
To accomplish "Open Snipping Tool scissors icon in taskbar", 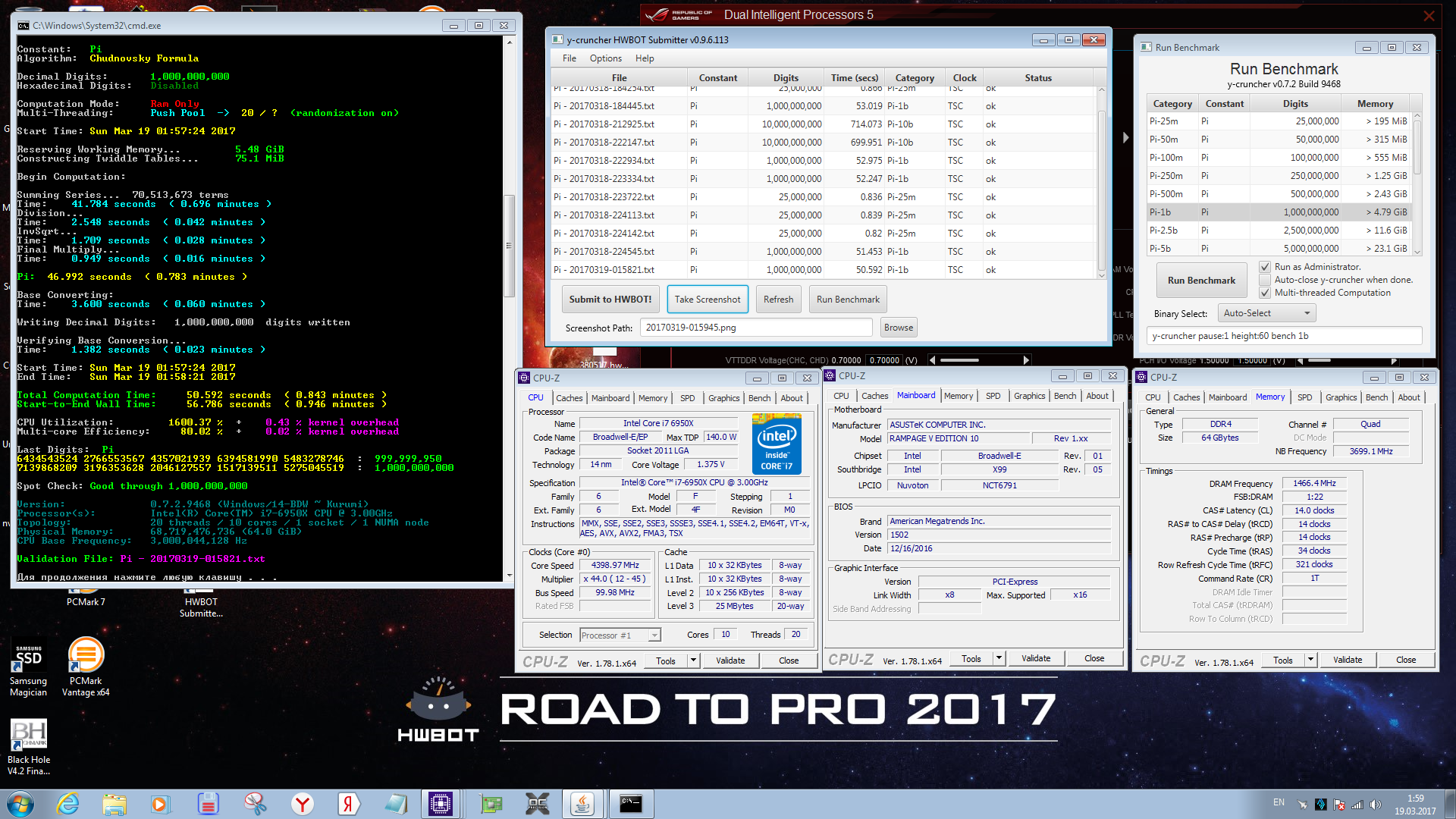I will point(256,804).
